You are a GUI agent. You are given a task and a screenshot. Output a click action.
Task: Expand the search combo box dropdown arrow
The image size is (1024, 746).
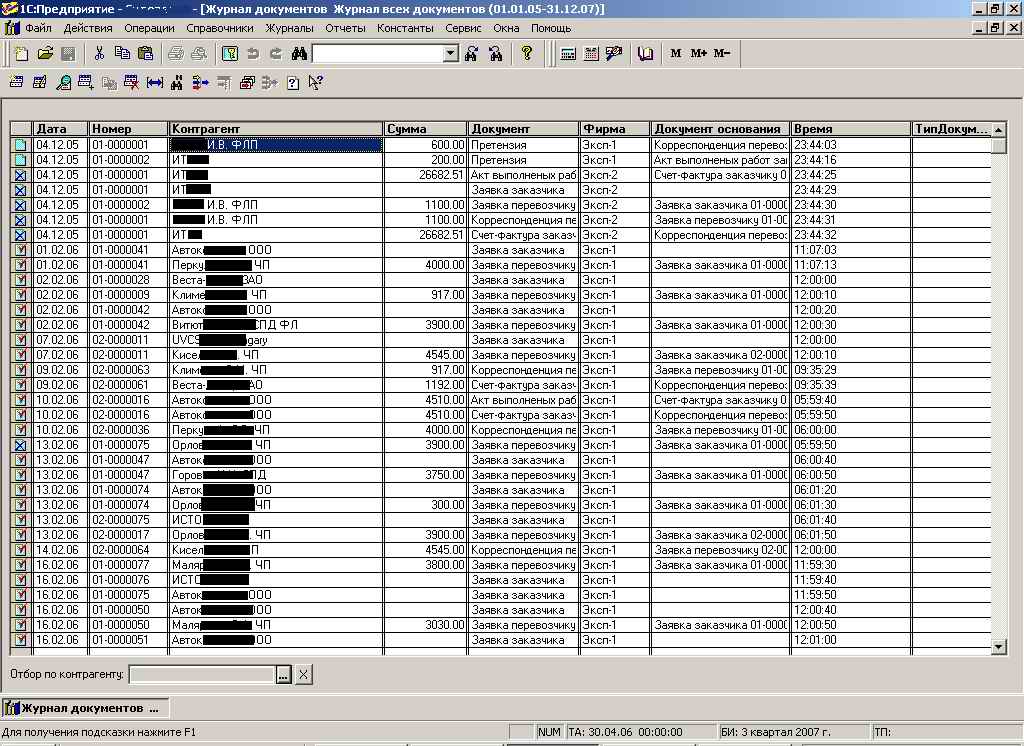(450, 54)
